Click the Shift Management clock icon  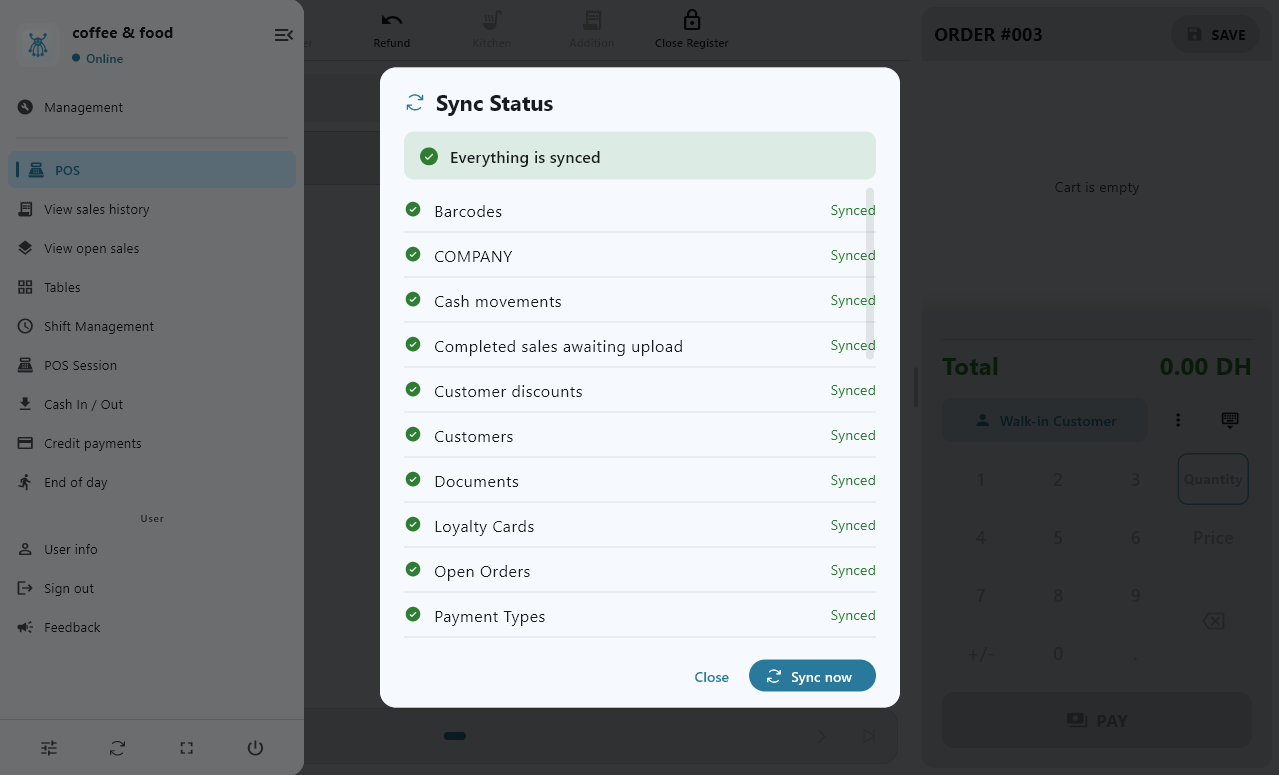coord(25,326)
